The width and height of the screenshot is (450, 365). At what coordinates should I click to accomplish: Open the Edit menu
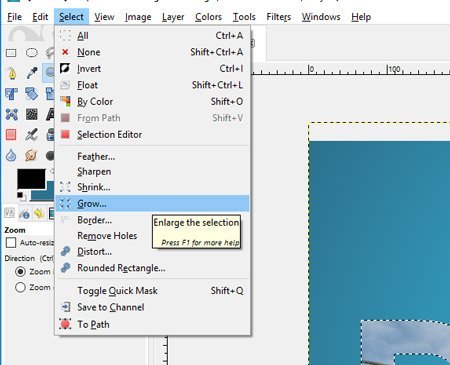(40, 17)
